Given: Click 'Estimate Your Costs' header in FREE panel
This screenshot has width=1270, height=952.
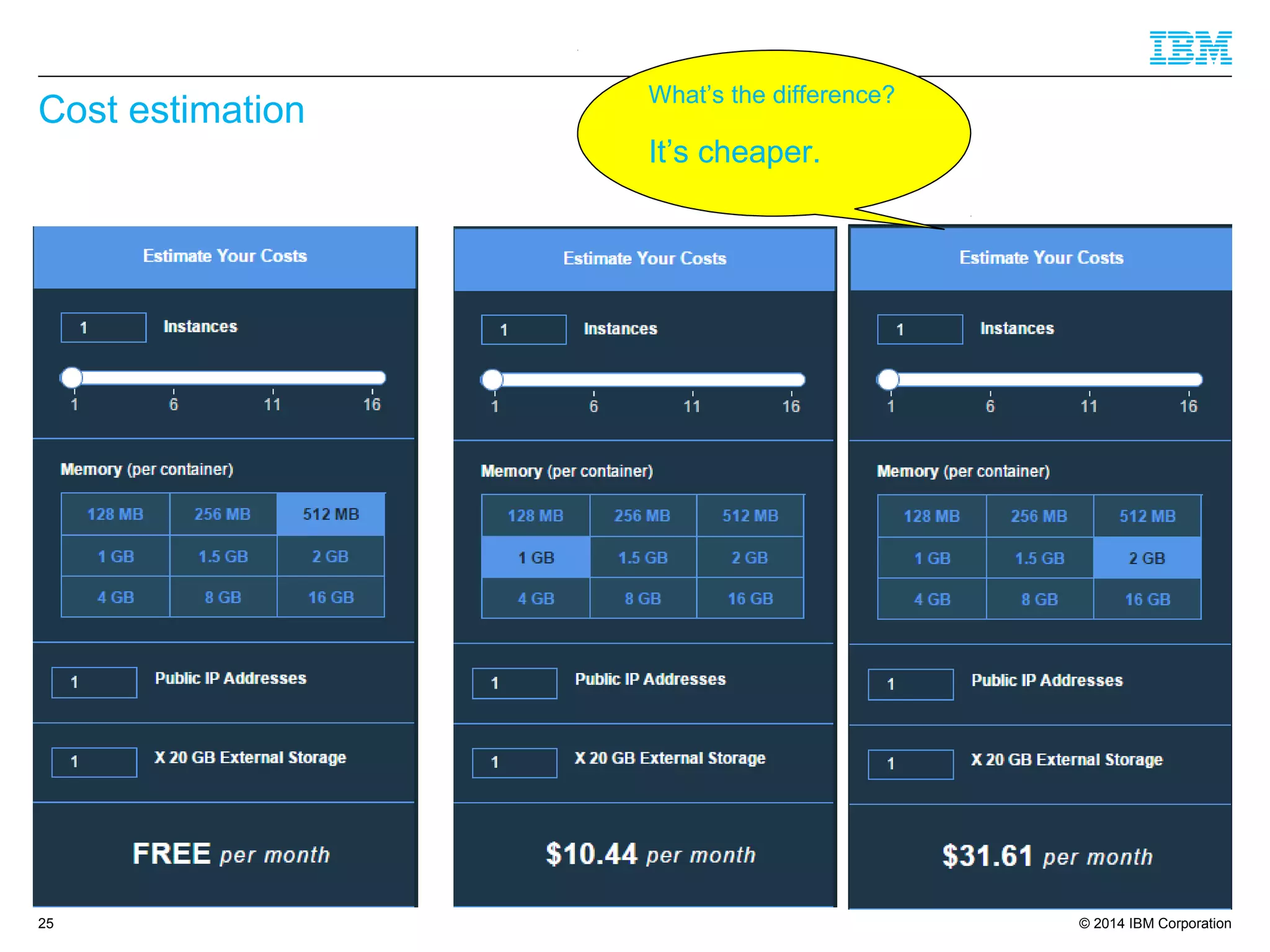Looking at the screenshot, I should 225,256.
